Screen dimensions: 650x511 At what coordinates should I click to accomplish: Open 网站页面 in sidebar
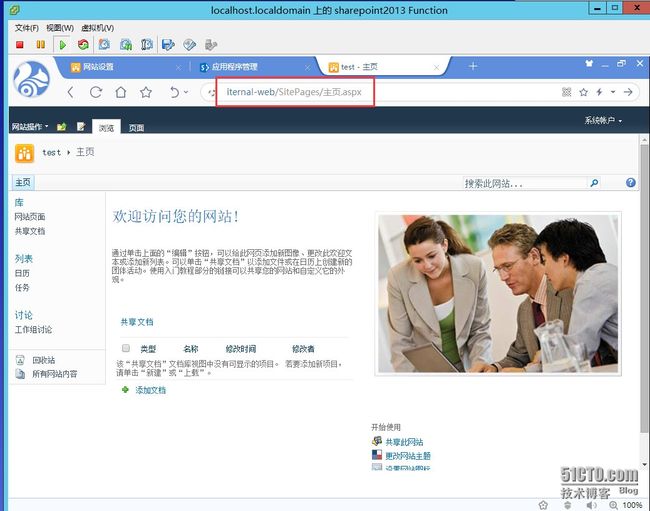point(30,217)
